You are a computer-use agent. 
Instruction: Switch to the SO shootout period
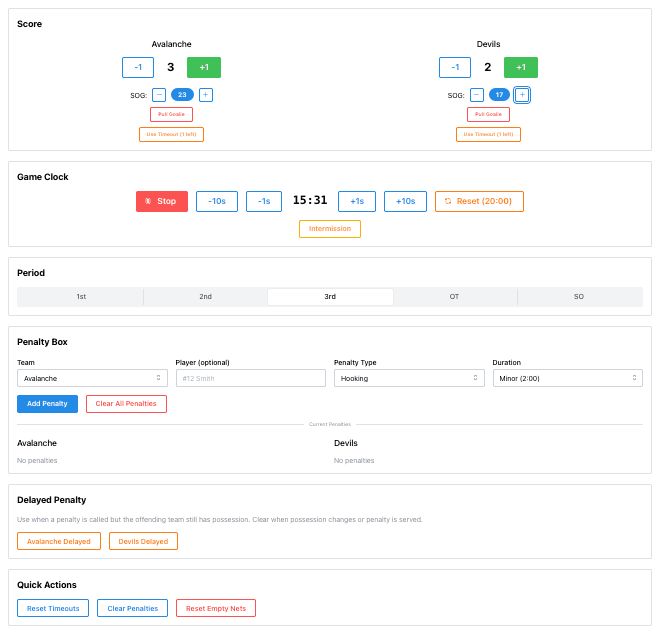(x=579, y=297)
